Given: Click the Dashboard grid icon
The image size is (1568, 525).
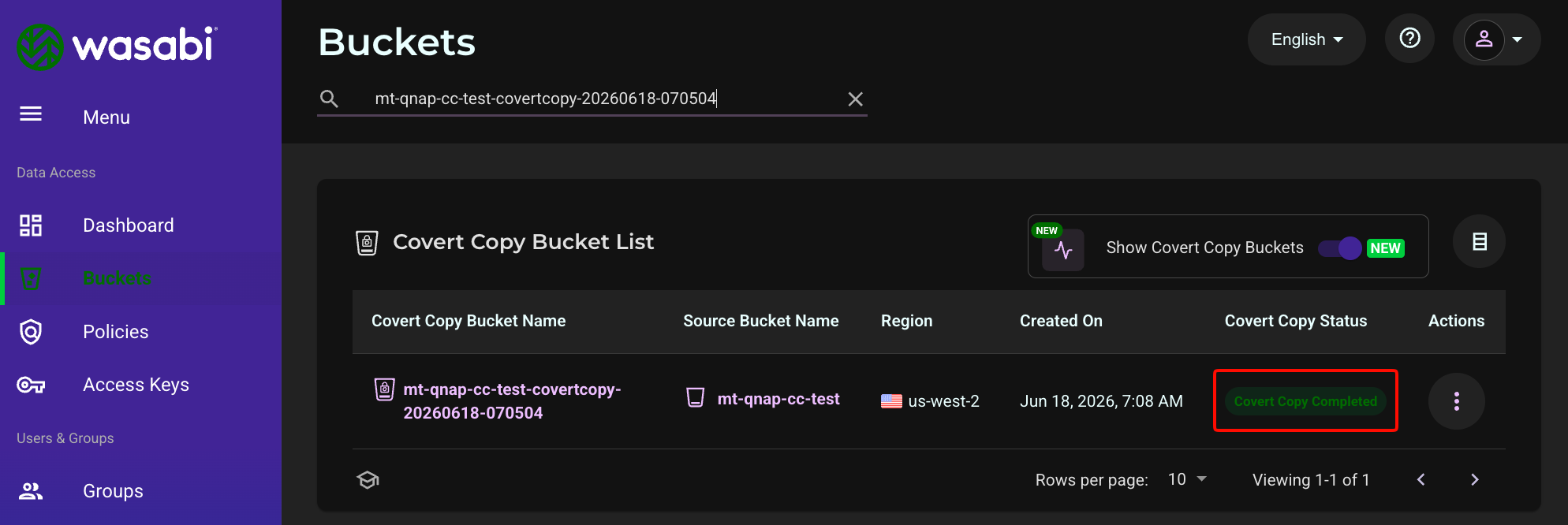Looking at the screenshot, I should coord(31,225).
